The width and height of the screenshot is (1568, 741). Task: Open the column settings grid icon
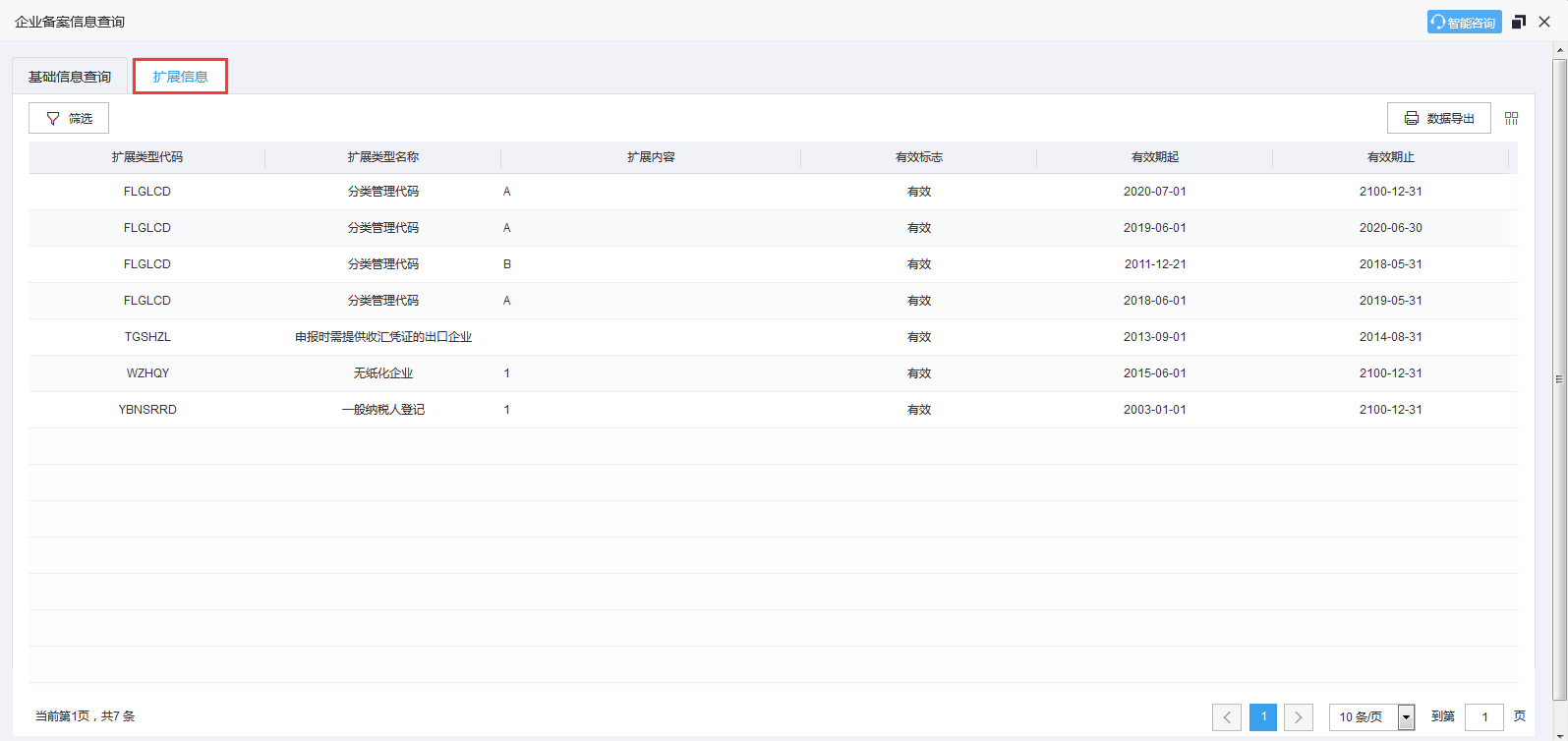tap(1512, 118)
